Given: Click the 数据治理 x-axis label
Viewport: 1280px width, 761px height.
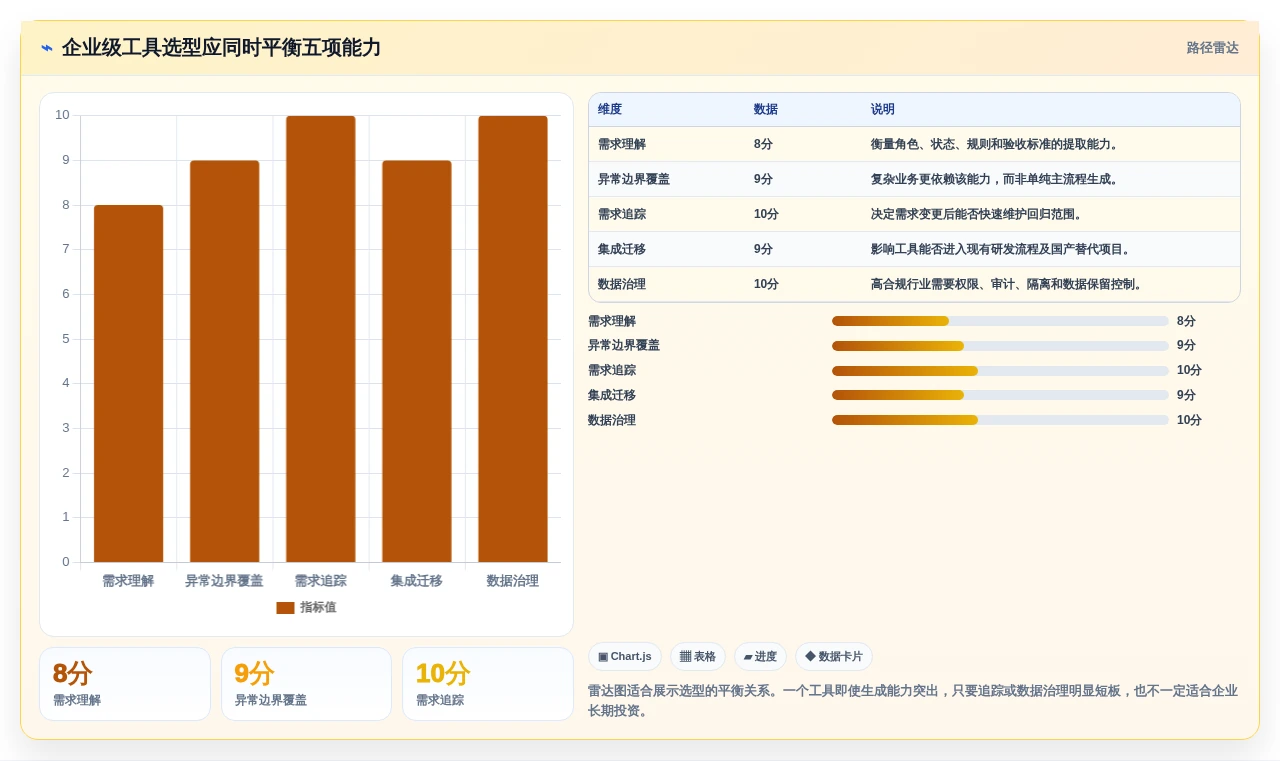Looking at the screenshot, I should (512, 581).
